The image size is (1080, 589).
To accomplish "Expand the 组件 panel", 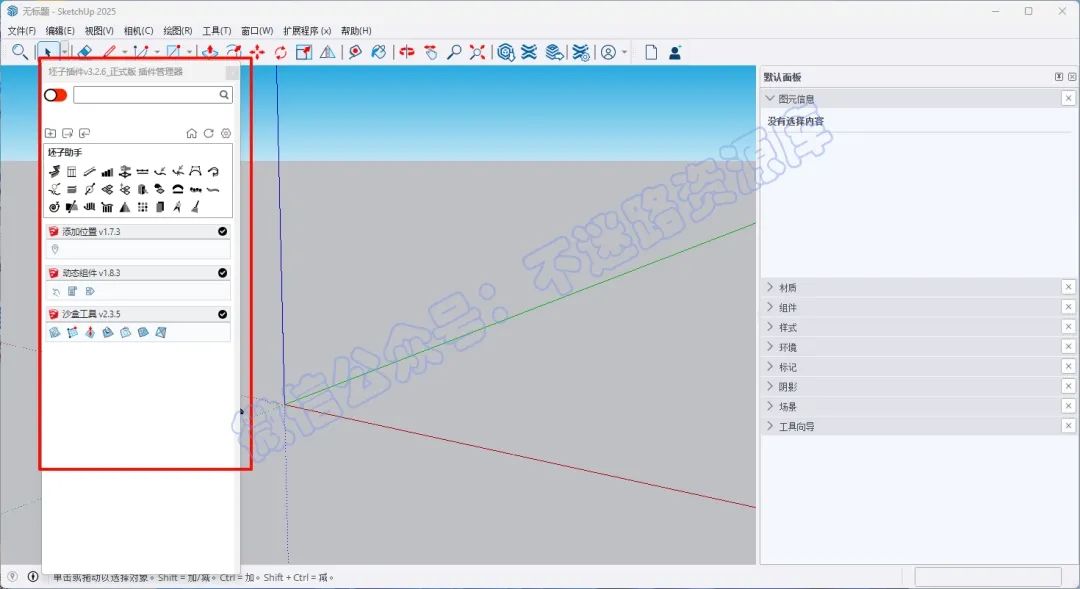I will tap(770, 307).
